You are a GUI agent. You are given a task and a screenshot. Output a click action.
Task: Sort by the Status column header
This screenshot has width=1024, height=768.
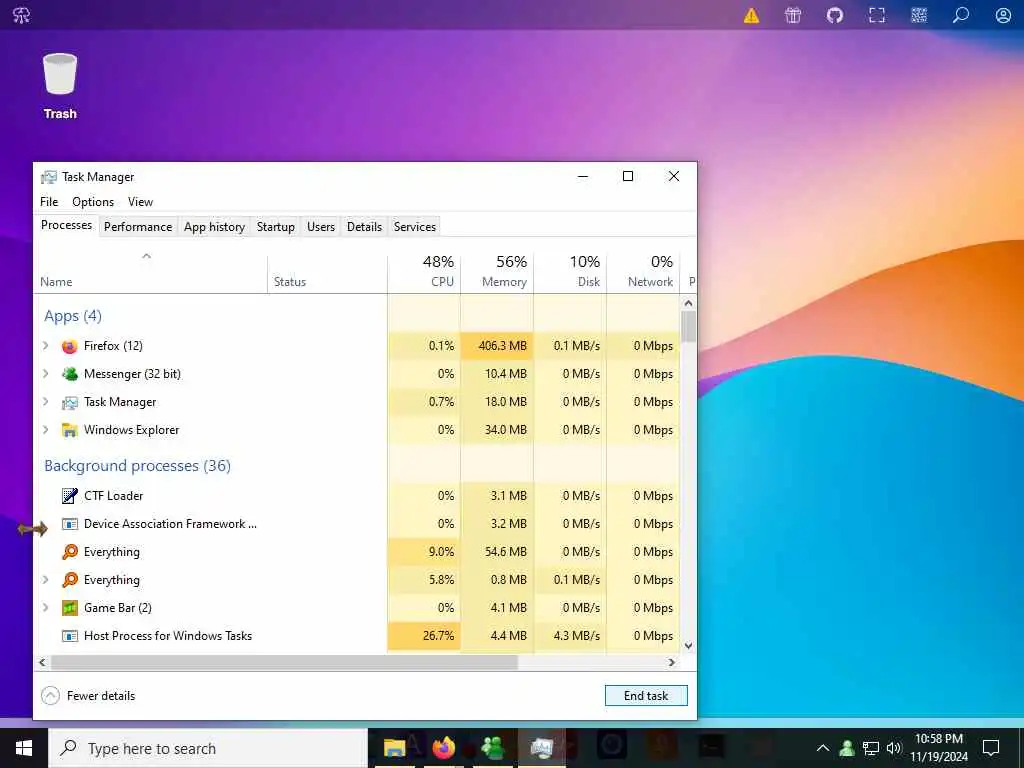327,274
